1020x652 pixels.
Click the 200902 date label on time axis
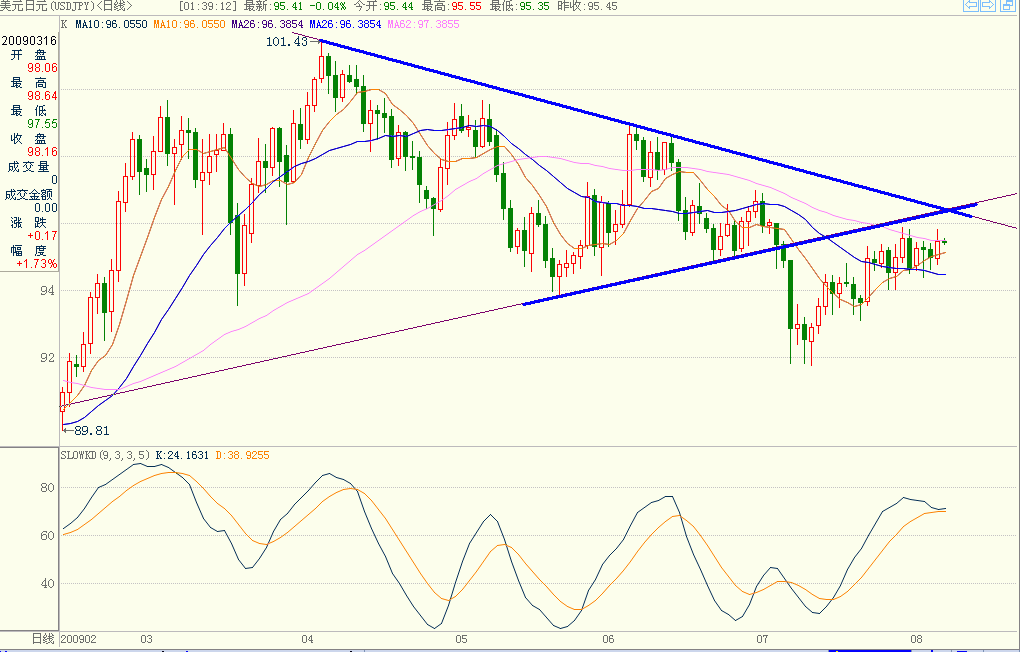(79, 639)
